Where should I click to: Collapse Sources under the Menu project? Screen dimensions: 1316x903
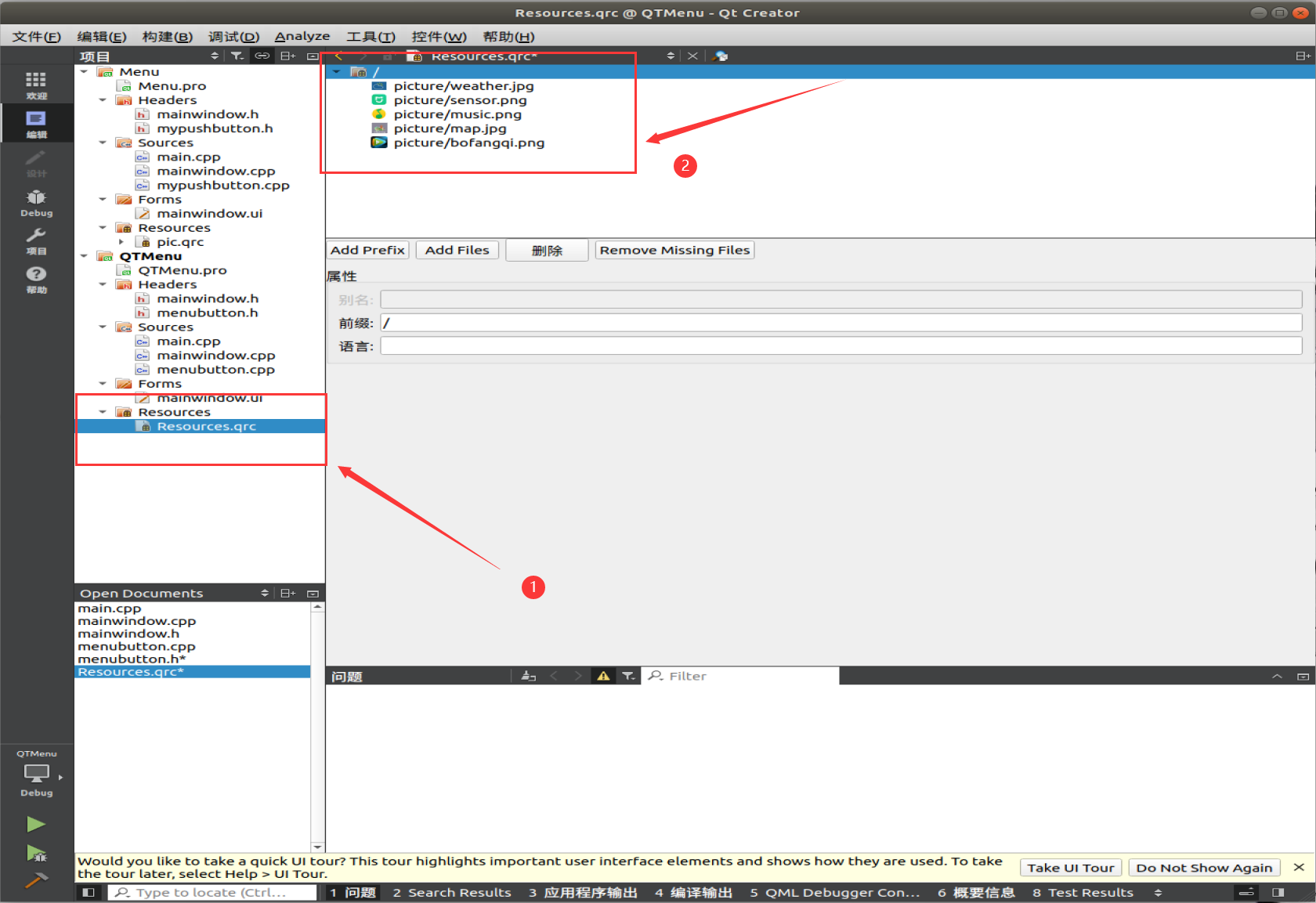point(103,143)
